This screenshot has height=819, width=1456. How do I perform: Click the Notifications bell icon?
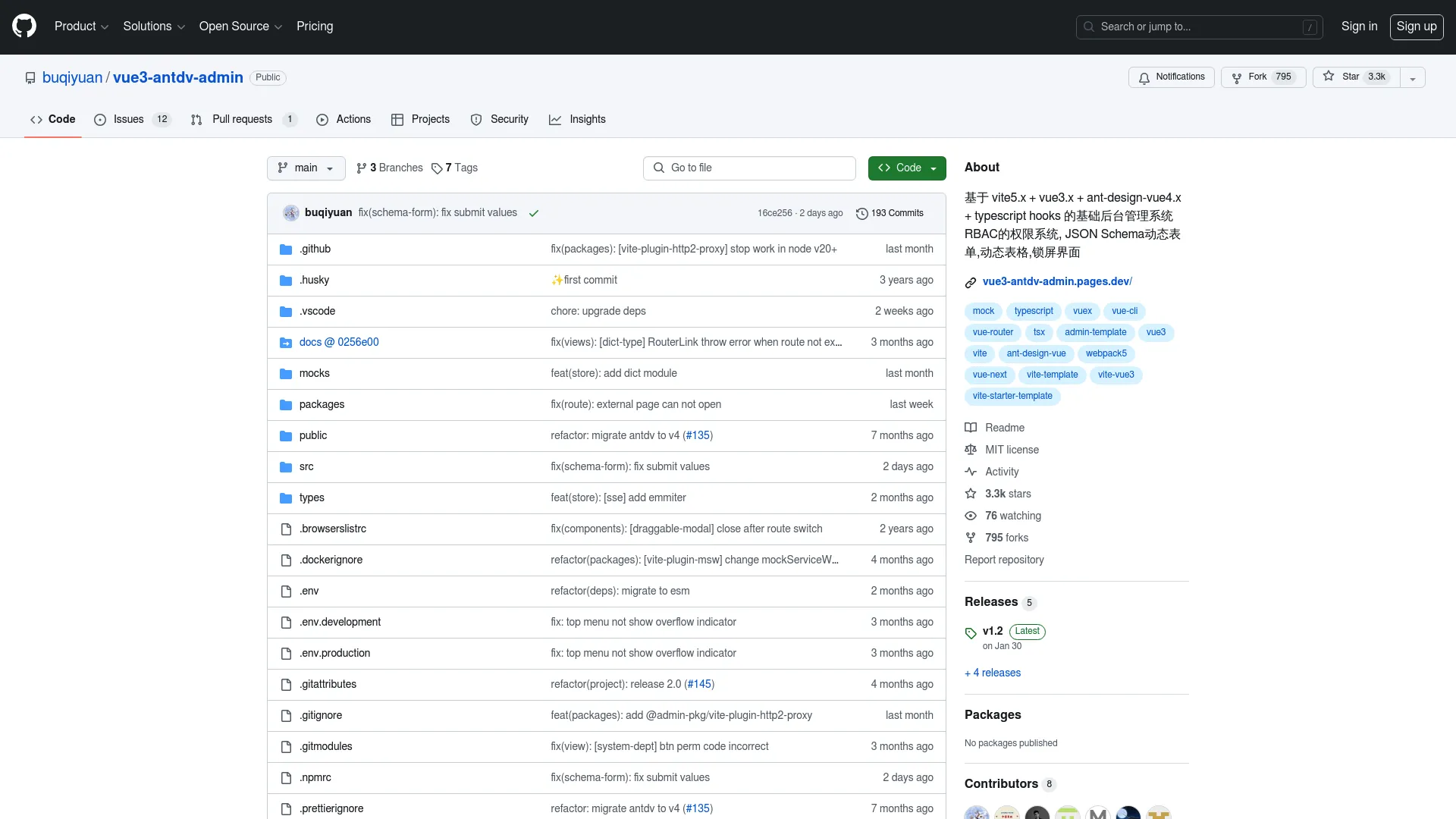pos(1144,77)
